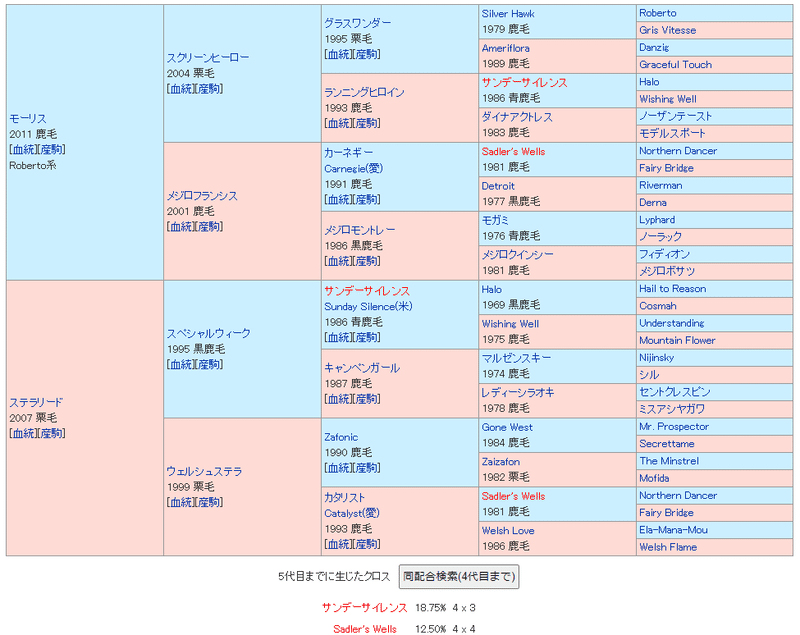Screen dimensions: 800x635
Task: Open Detroit horse page
Action: (x=498, y=186)
